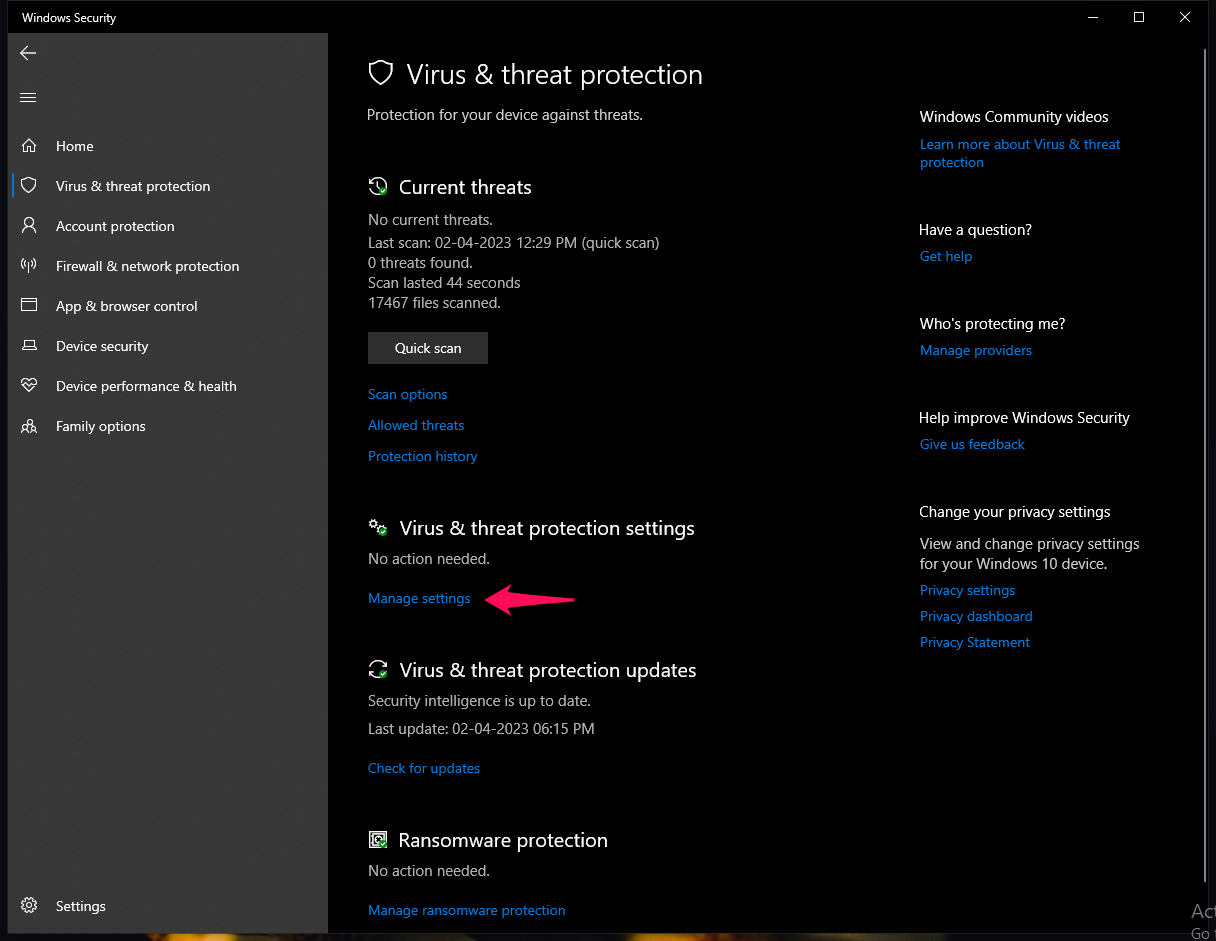Screen dimensions: 1216x941
Task: Click the Get help link
Action: click(x=946, y=256)
